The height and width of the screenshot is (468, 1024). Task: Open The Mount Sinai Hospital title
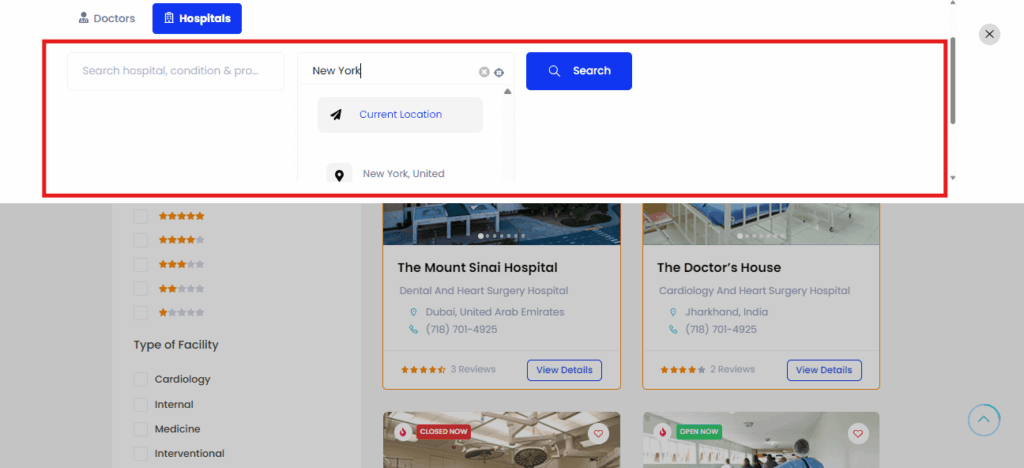pos(477,268)
